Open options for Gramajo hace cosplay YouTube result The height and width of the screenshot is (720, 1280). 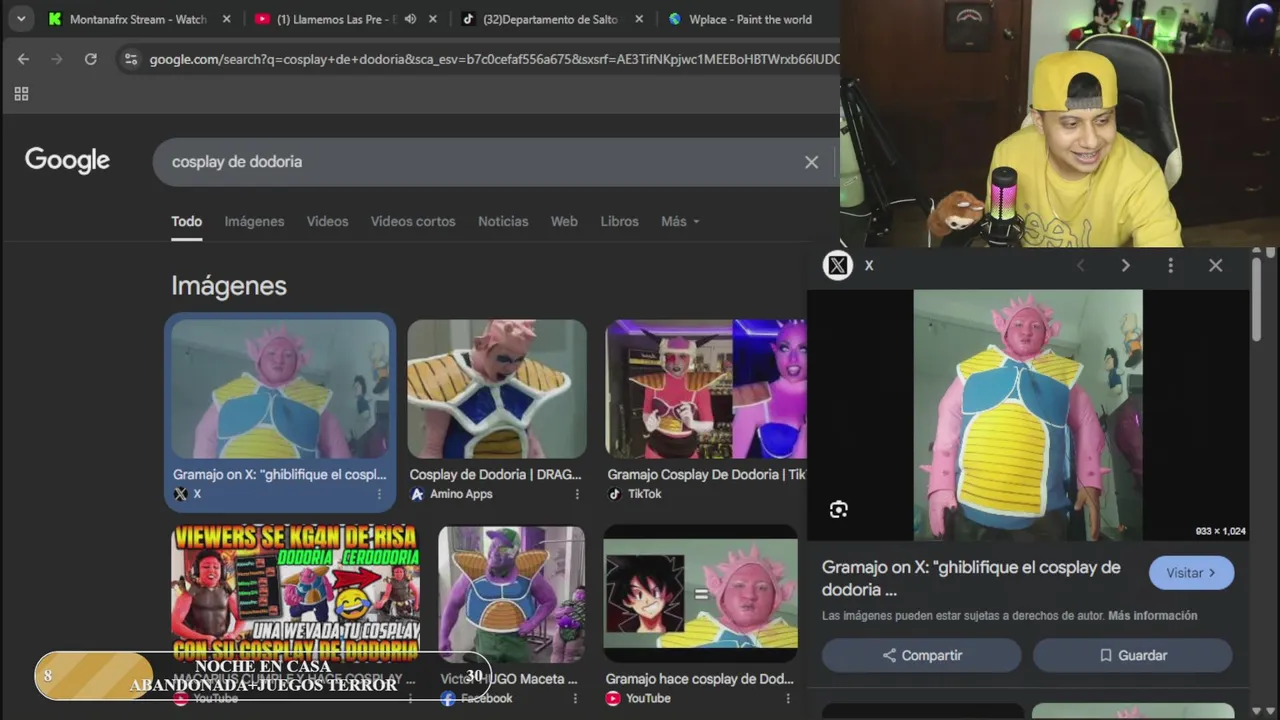787,698
